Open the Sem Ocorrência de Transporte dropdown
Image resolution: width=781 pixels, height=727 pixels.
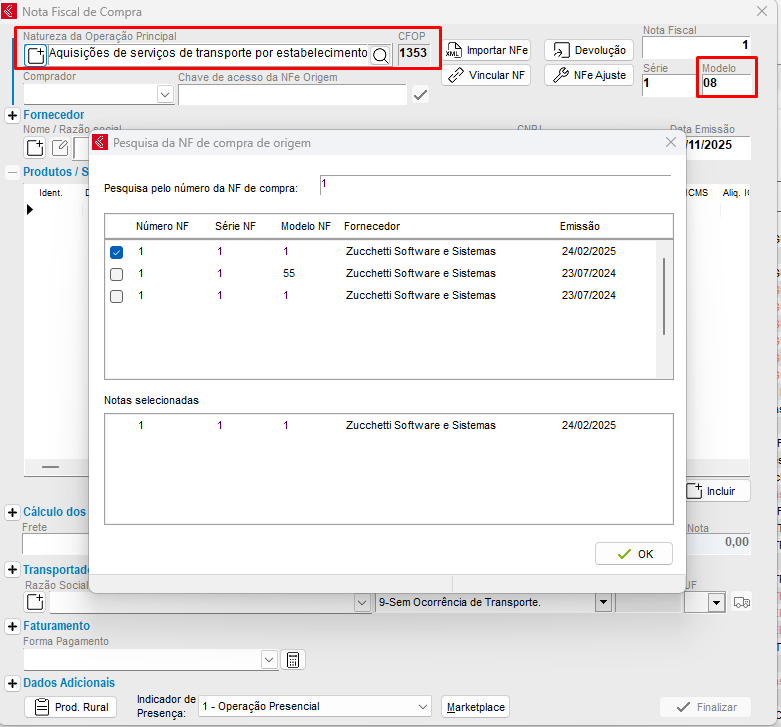[x=603, y=603]
